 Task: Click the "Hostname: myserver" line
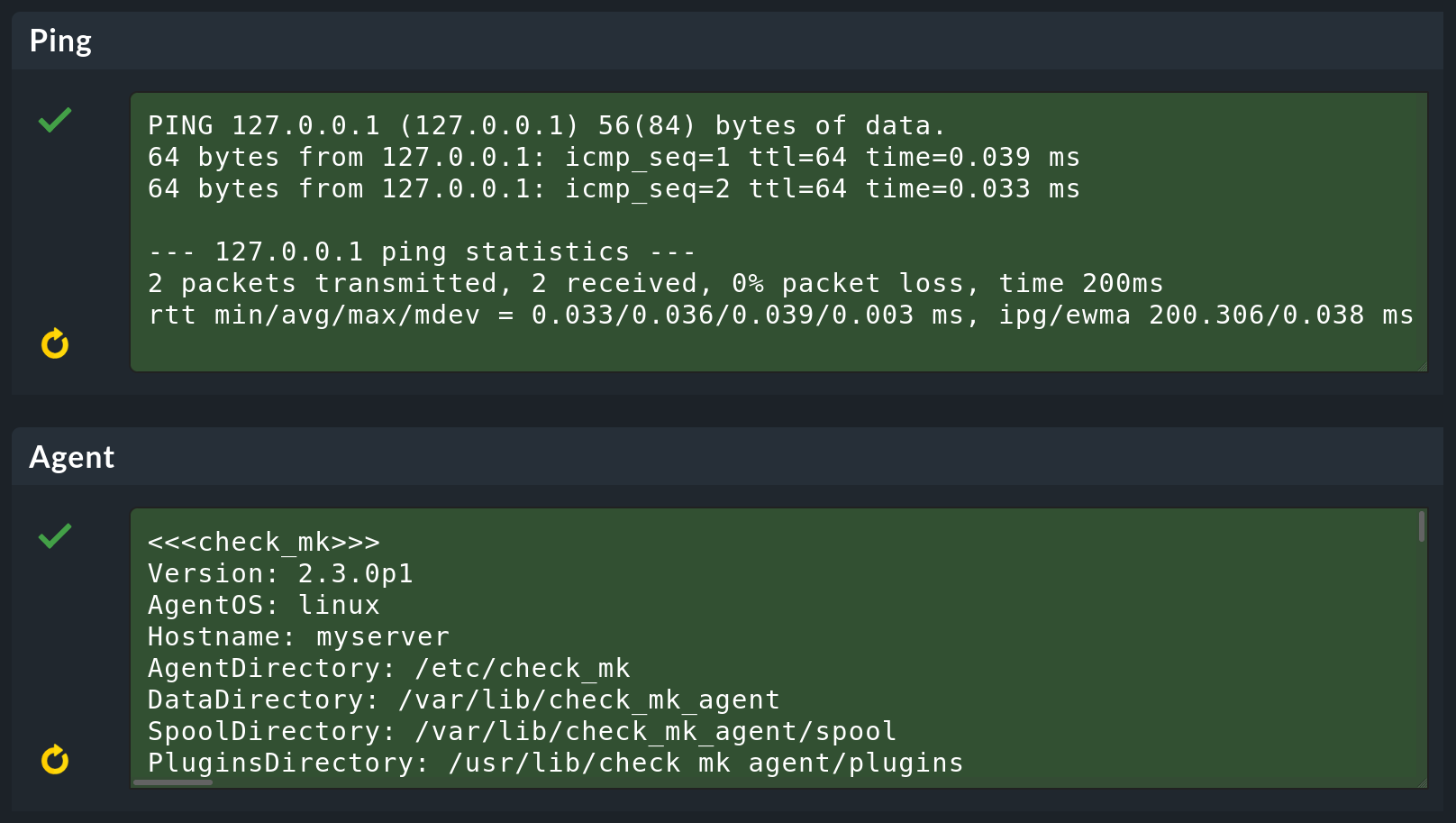point(298,636)
